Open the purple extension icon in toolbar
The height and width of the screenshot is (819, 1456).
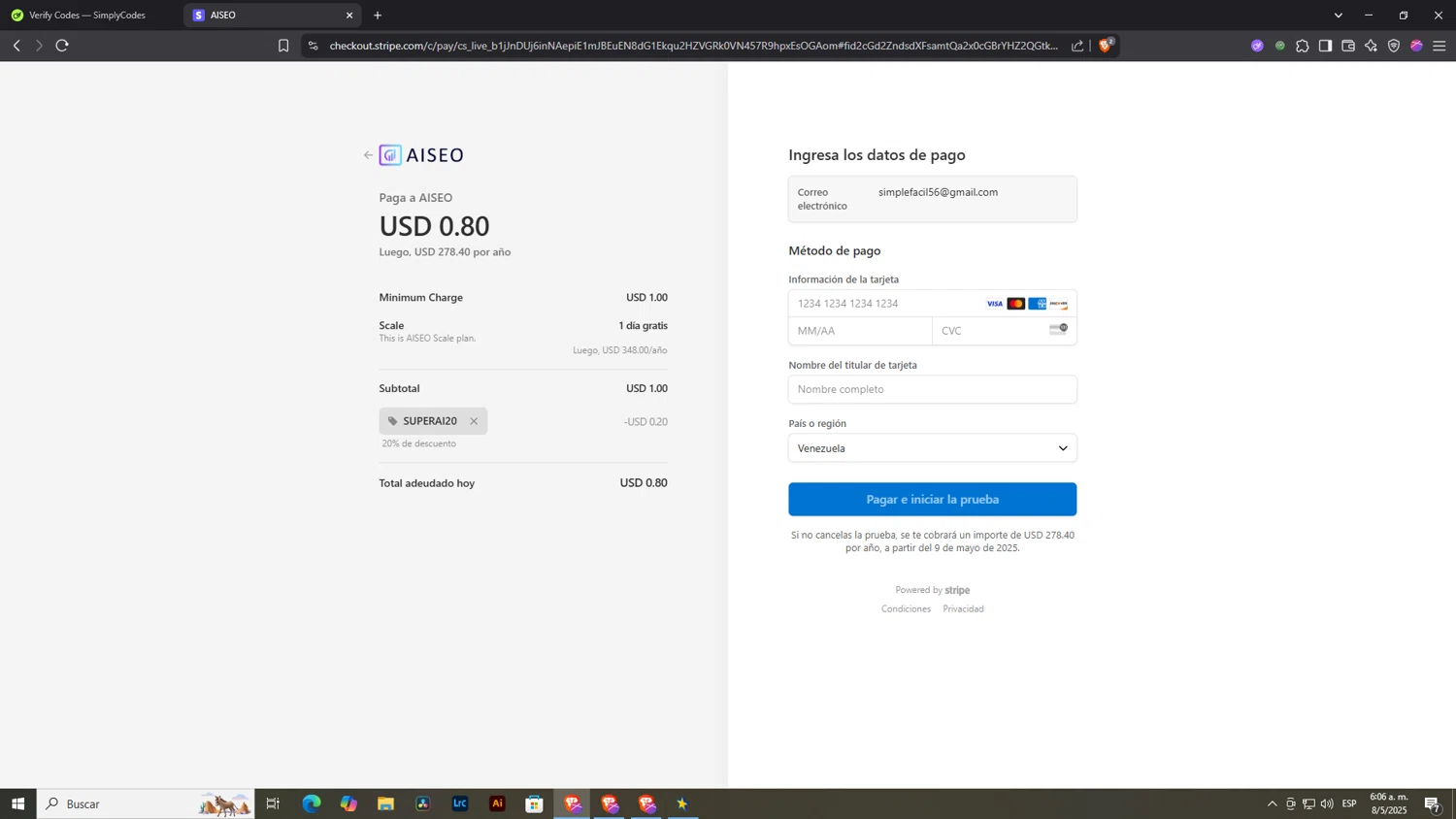click(1257, 46)
